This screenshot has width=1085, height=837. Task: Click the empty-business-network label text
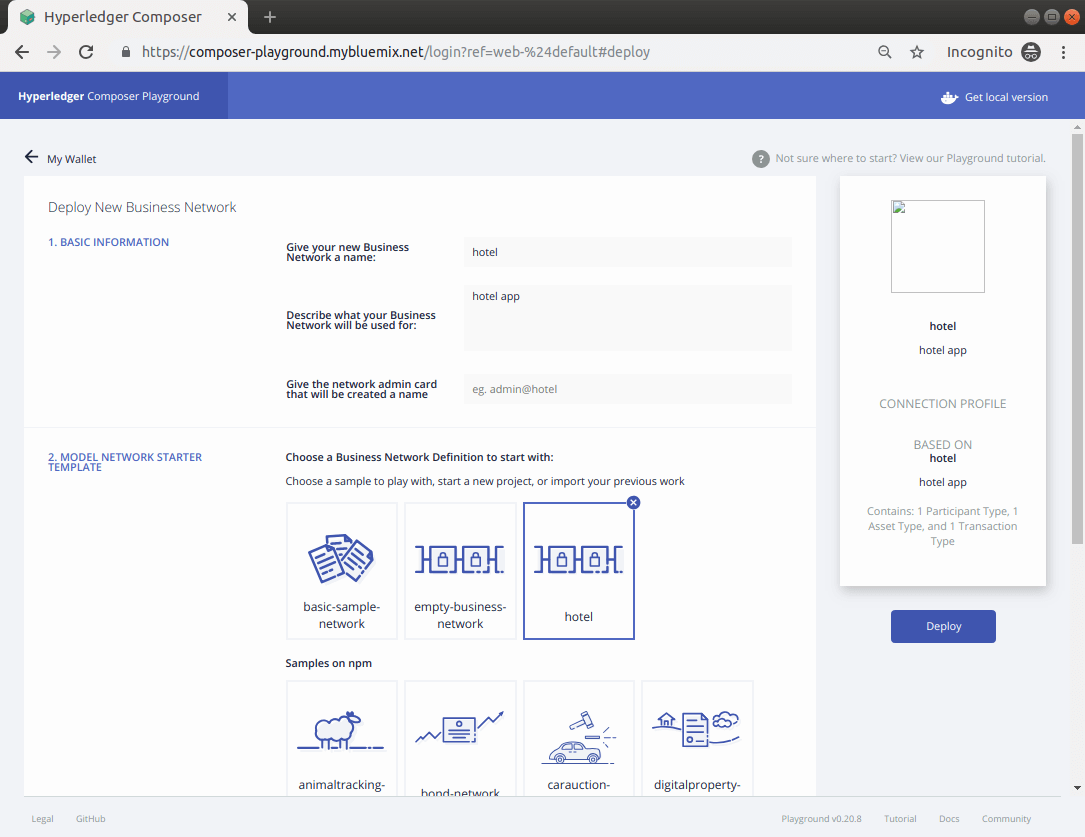460,615
